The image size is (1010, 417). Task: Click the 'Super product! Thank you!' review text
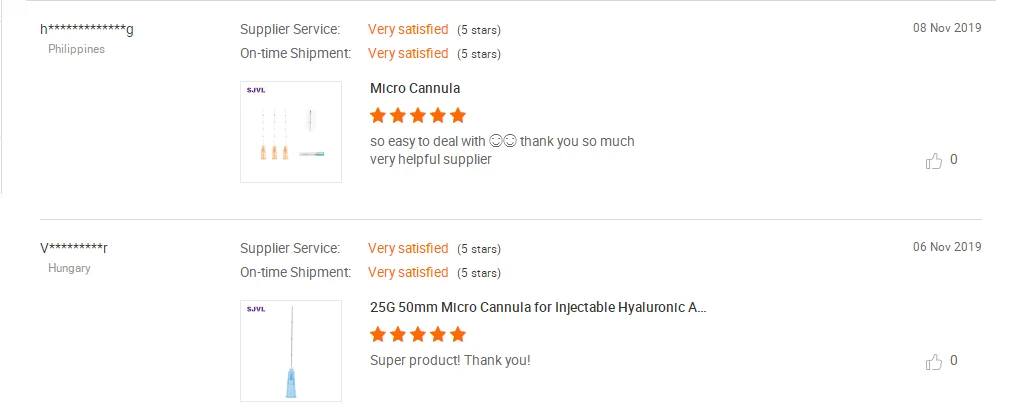coord(450,360)
